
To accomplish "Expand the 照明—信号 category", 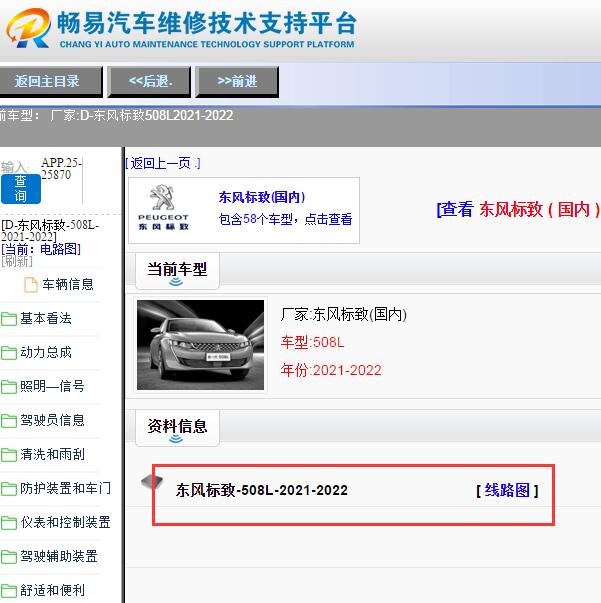I will [52, 386].
